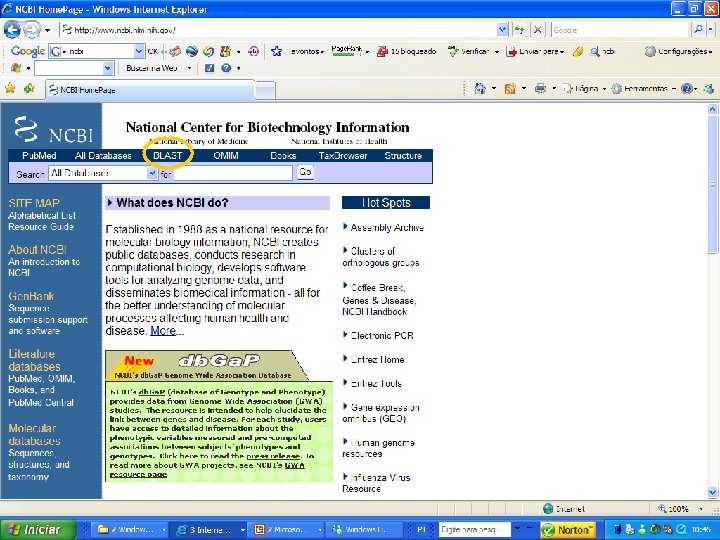Open the 'About NCBI' link
Screen dimensions: 720x540
(37, 249)
